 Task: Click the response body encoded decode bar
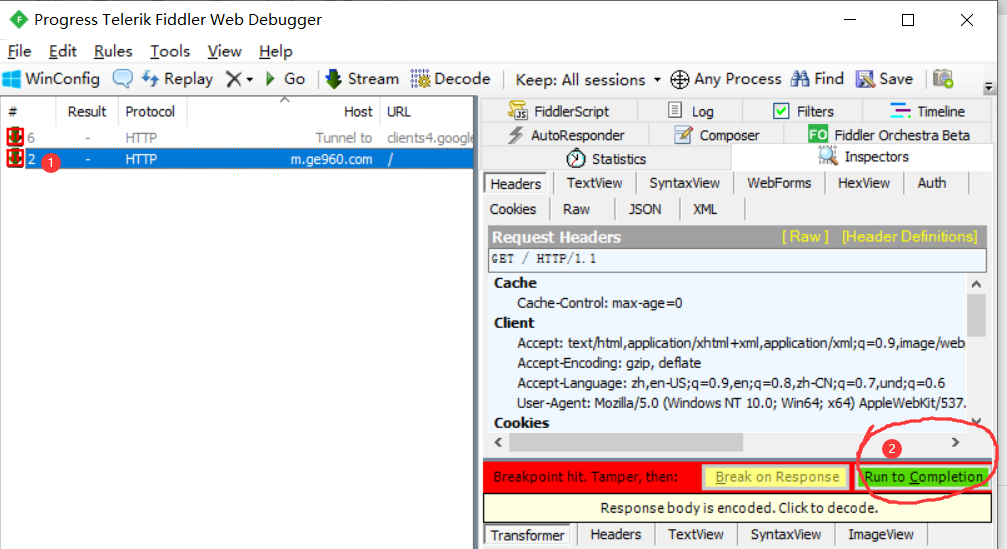tap(737, 509)
